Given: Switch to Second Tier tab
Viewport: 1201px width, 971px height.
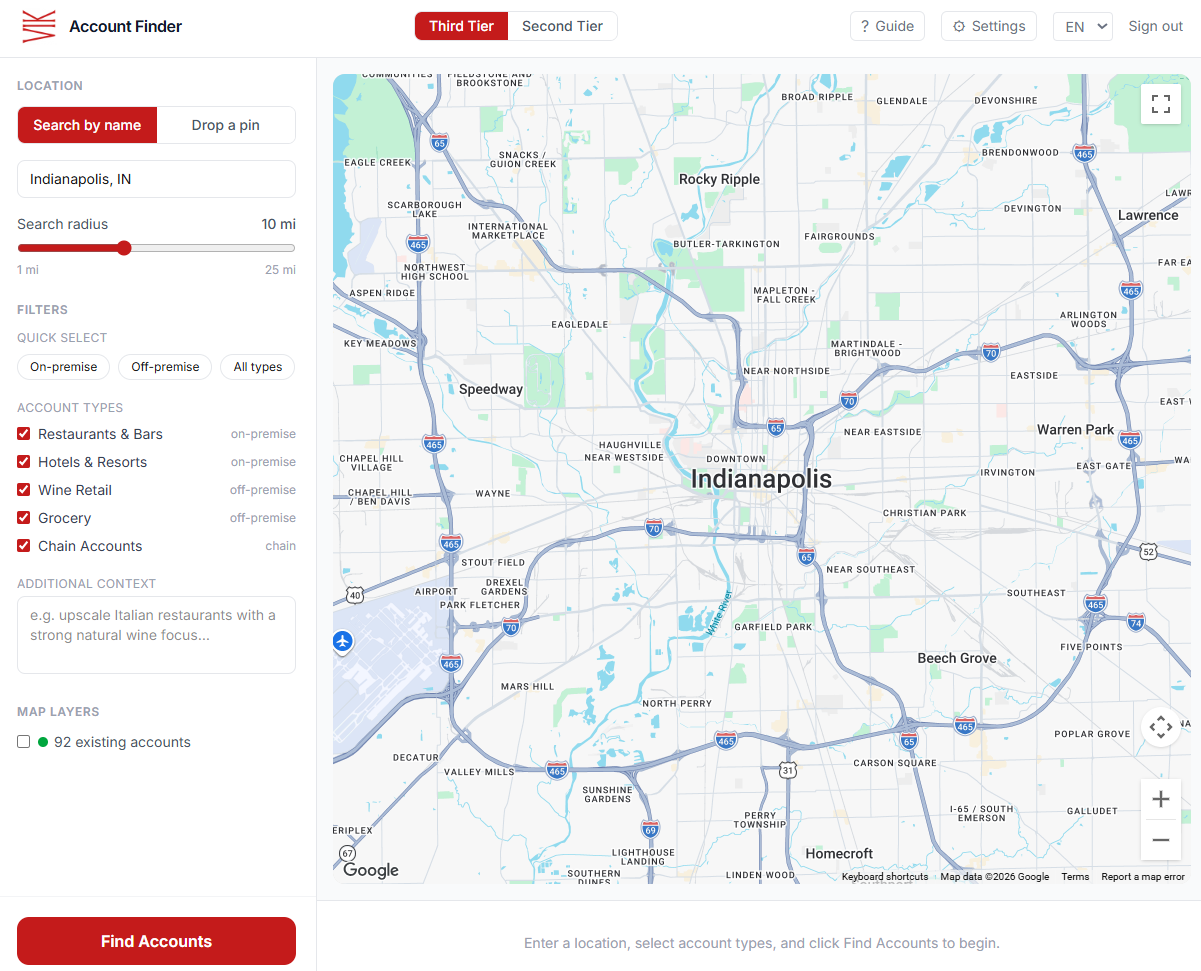Looking at the screenshot, I should coord(562,26).
